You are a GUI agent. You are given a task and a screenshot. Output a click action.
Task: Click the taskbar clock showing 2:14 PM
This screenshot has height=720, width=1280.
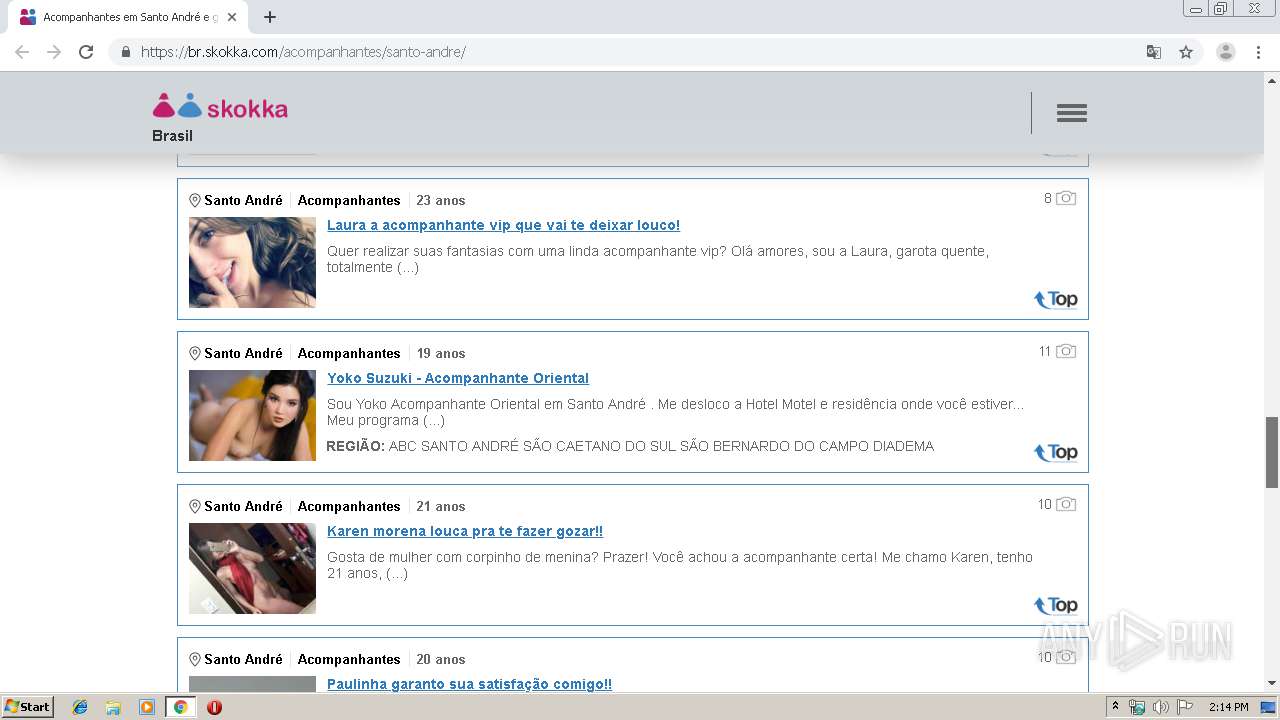[x=1228, y=707]
